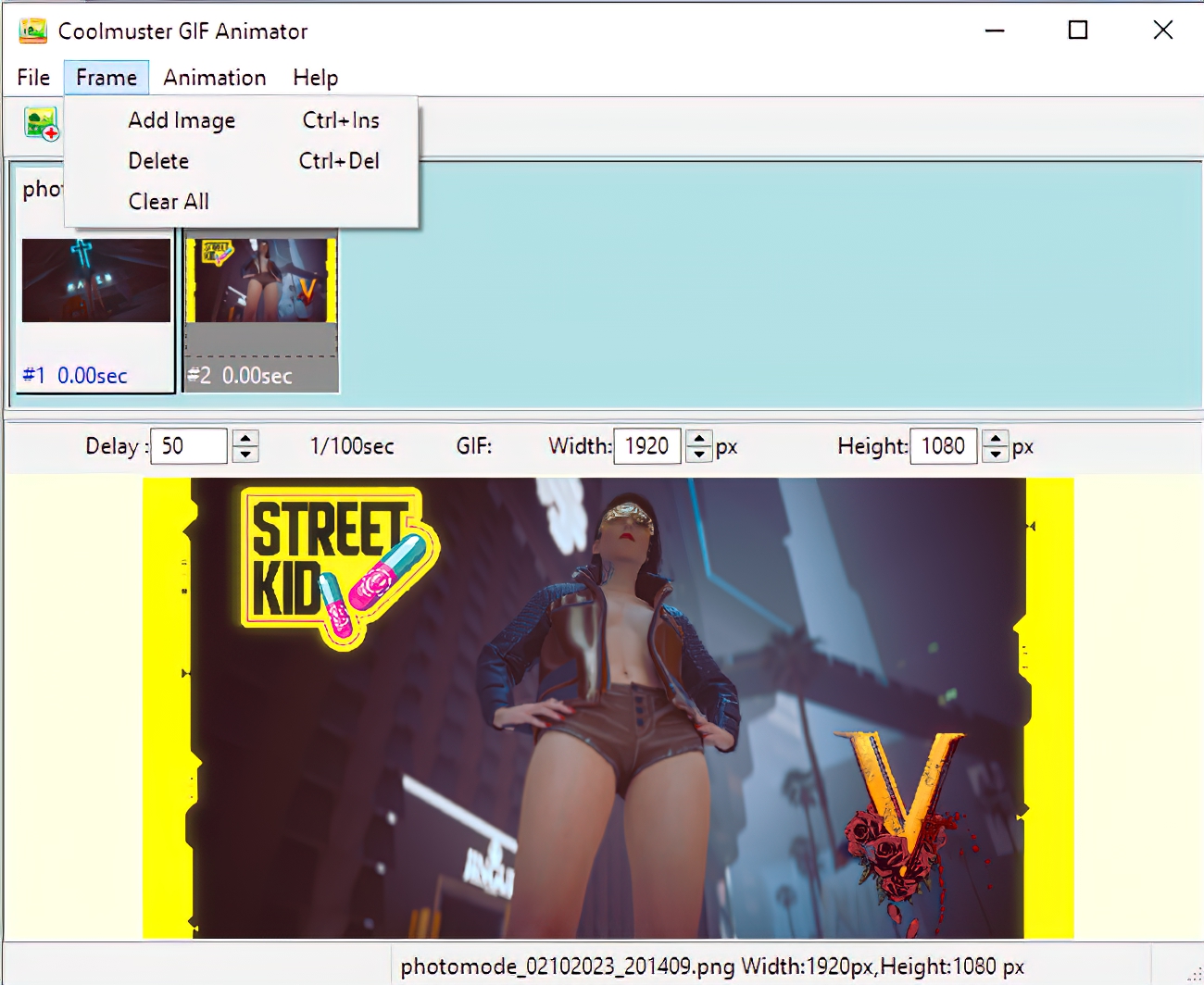Decrease Delay with down arrow
This screenshot has height=985, width=1204.
pos(245,455)
